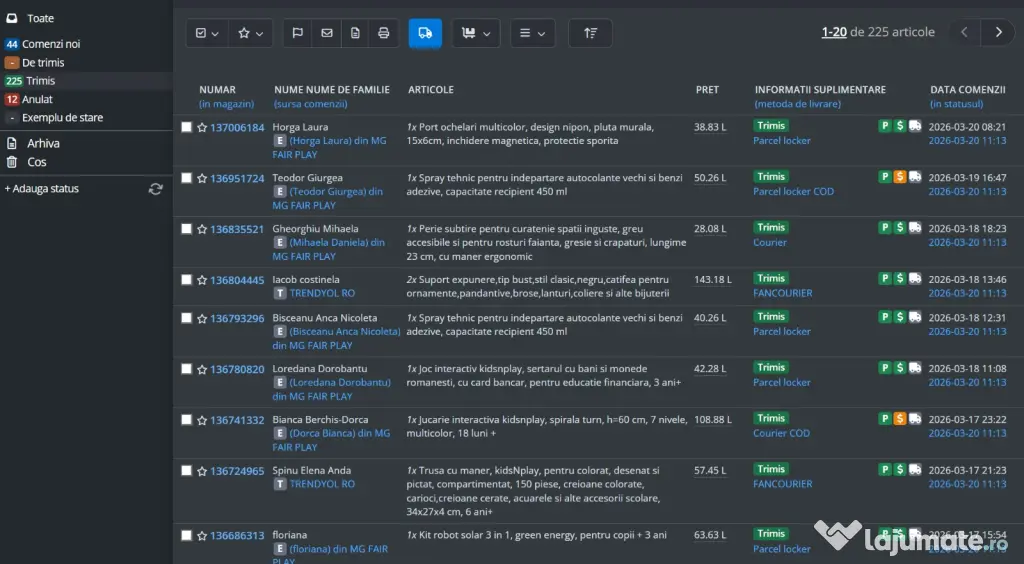Select checkbox for order 136724965
Screen dimensions: 1024x564
point(186,470)
